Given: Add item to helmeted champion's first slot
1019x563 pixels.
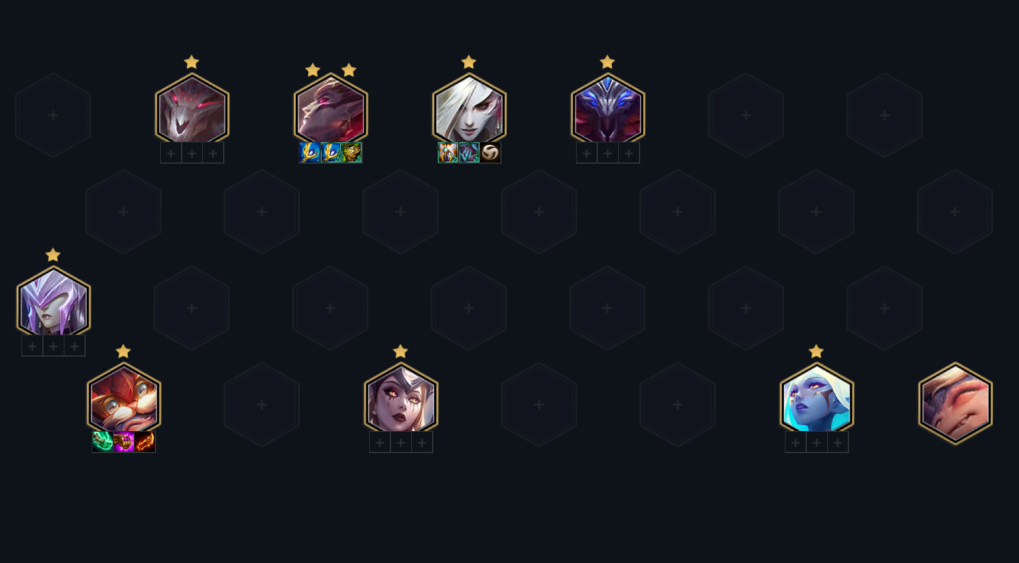Looking at the screenshot, I should coord(32,347).
